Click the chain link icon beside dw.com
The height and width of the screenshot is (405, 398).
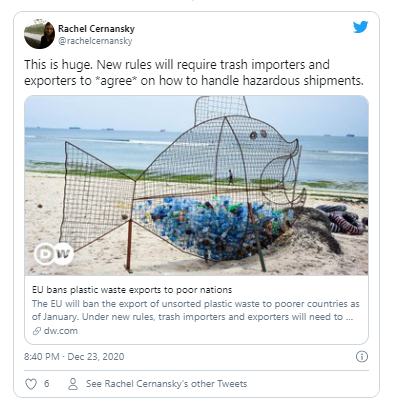pyautogui.click(x=36, y=331)
